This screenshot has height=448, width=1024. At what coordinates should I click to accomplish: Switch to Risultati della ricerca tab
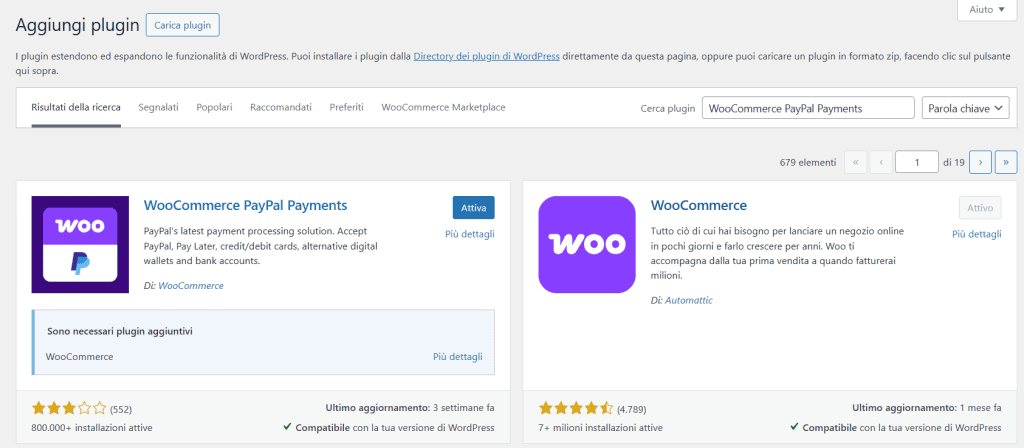click(76, 107)
